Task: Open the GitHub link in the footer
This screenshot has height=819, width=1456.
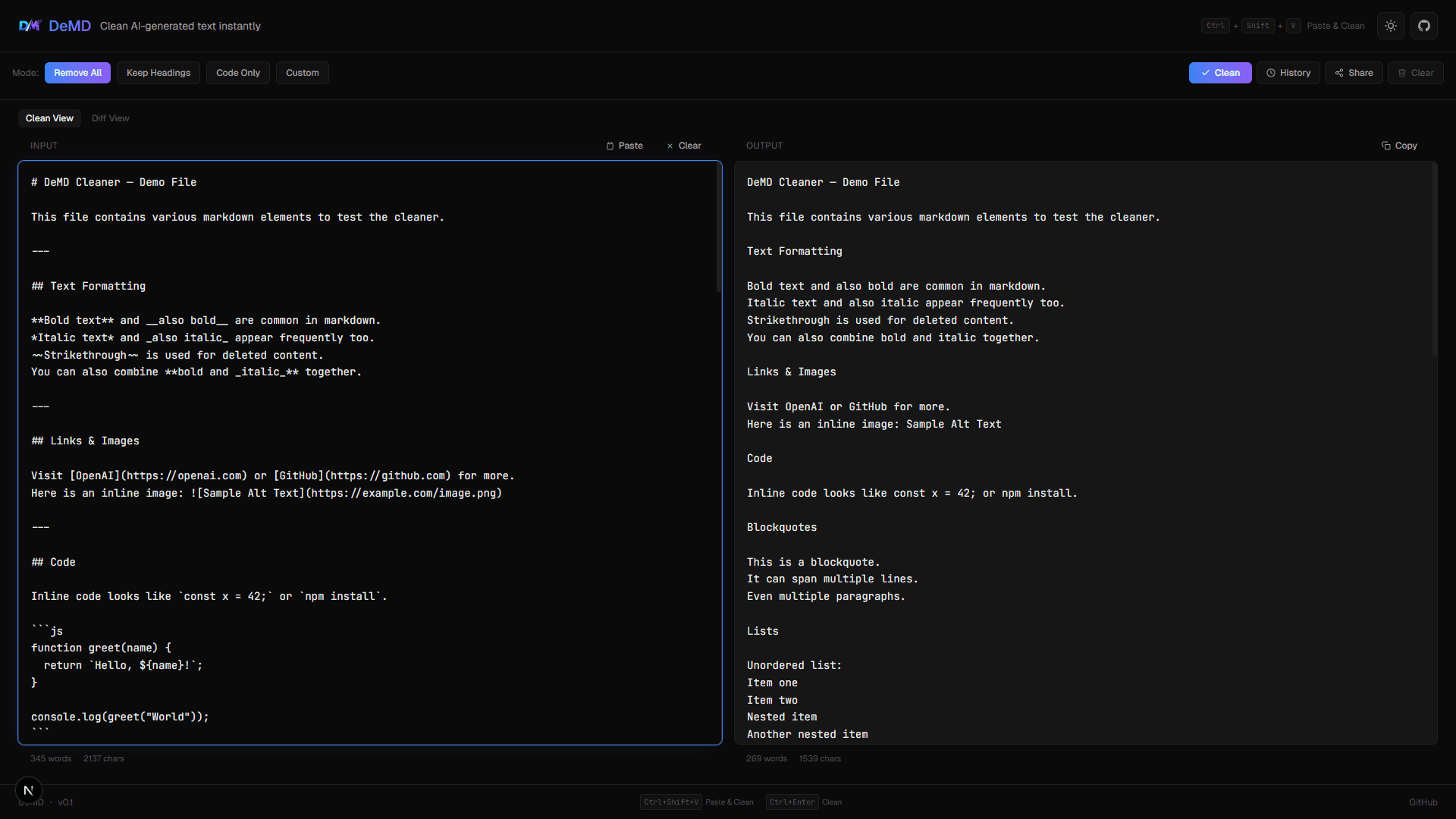Action: (1423, 802)
